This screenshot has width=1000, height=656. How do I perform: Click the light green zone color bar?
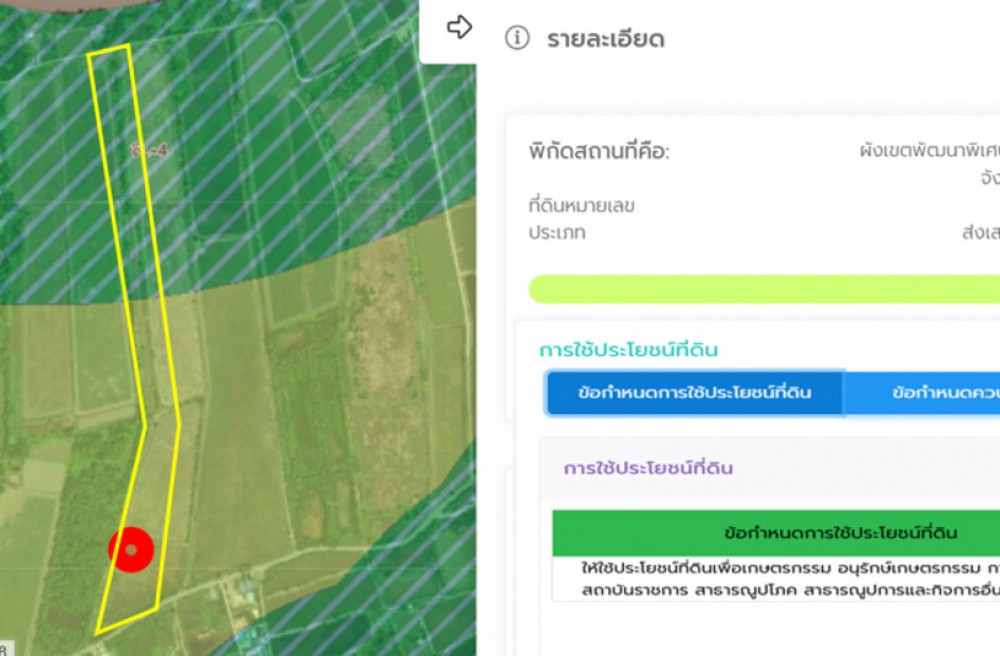[764, 289]
